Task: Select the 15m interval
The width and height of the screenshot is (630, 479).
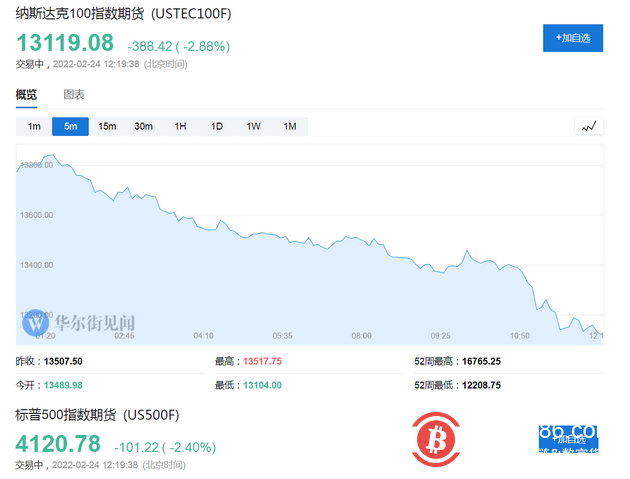Action: coord(107,127)
